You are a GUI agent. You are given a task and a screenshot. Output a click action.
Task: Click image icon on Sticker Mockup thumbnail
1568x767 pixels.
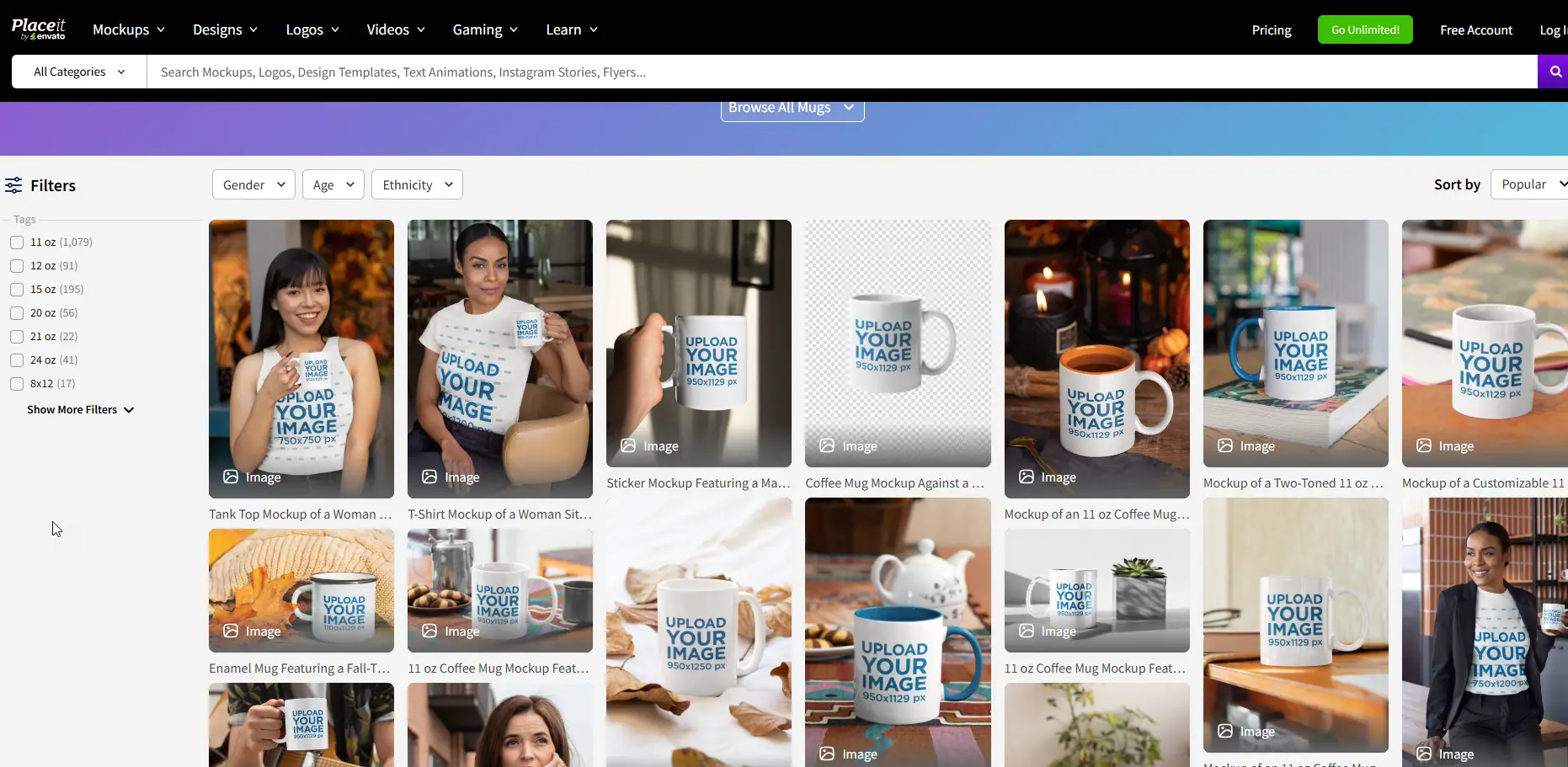628,445
